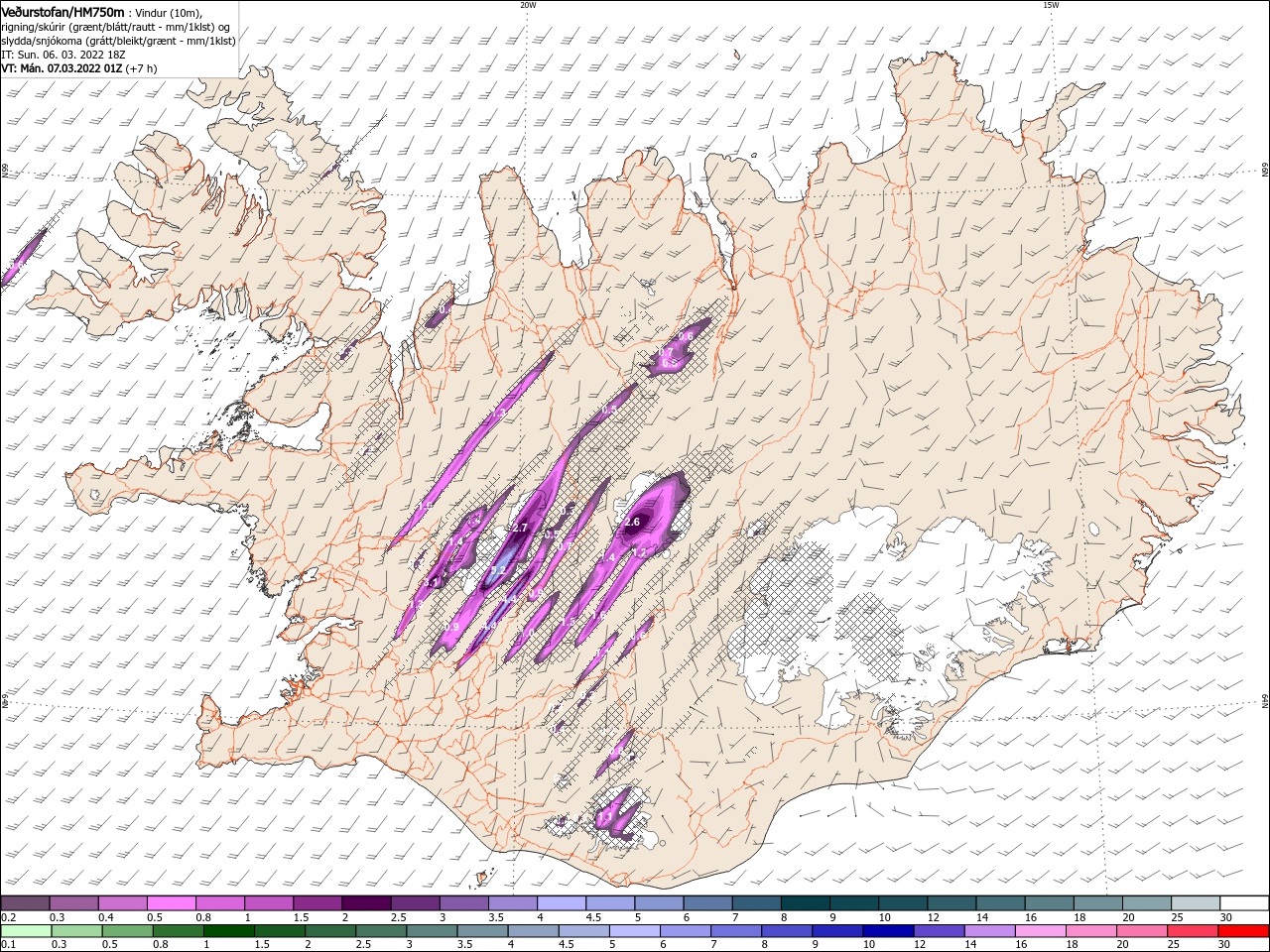The height and width of the screenshot is (952, 1270).
Task: Click the 2.7 snowfall value on the map
Action: tap(519, 529)
